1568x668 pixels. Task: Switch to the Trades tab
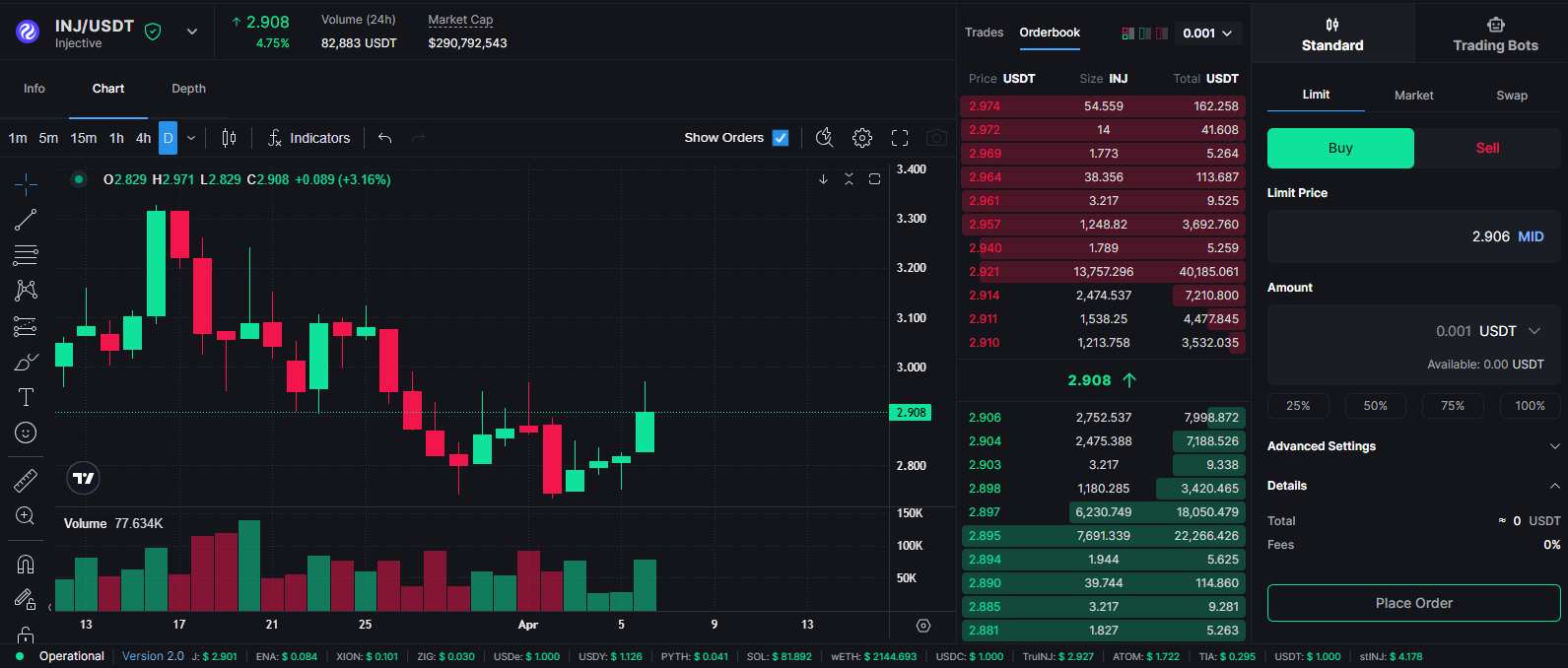tap(984, 33)
